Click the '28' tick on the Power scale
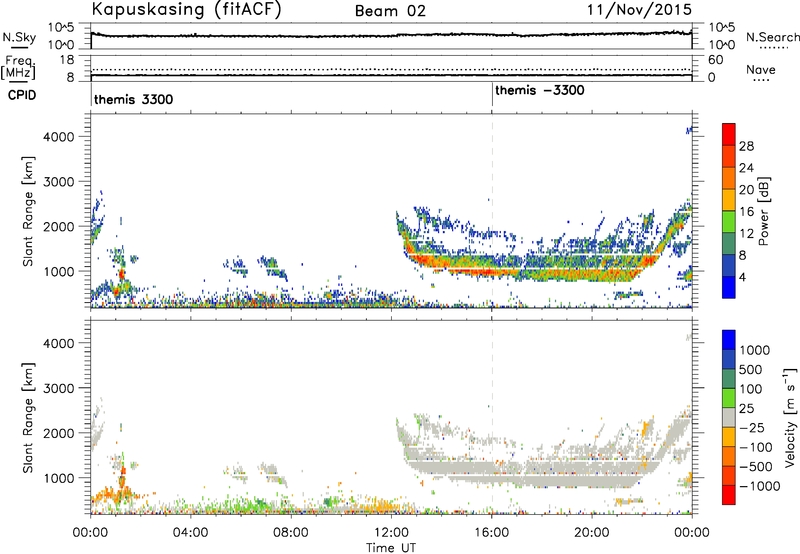 tap(746, 146)
